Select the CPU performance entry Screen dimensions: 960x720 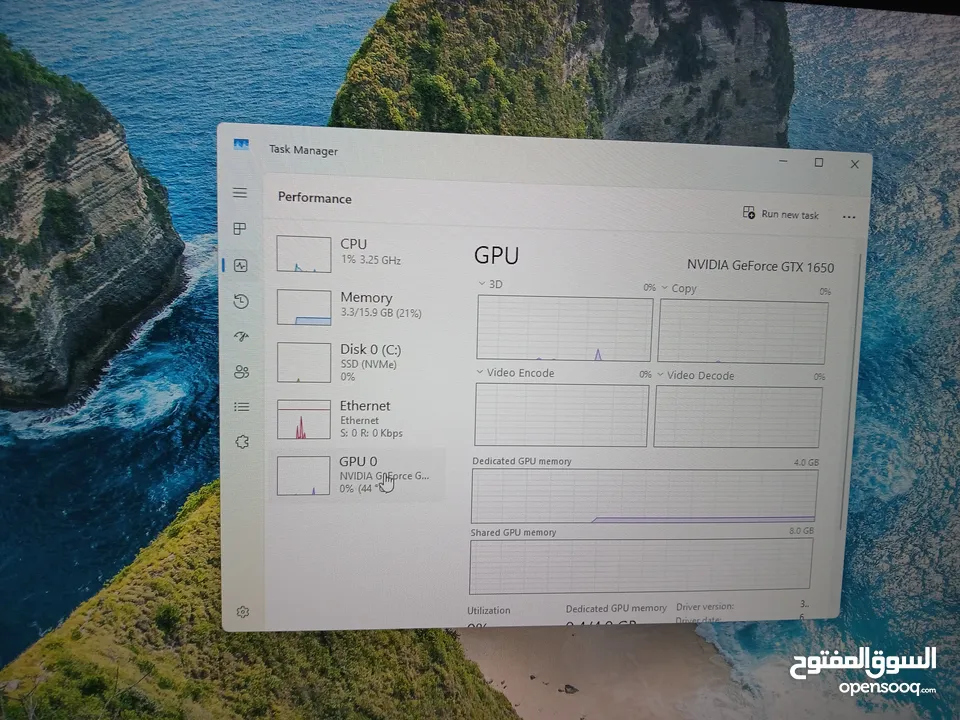pos(360,253)
